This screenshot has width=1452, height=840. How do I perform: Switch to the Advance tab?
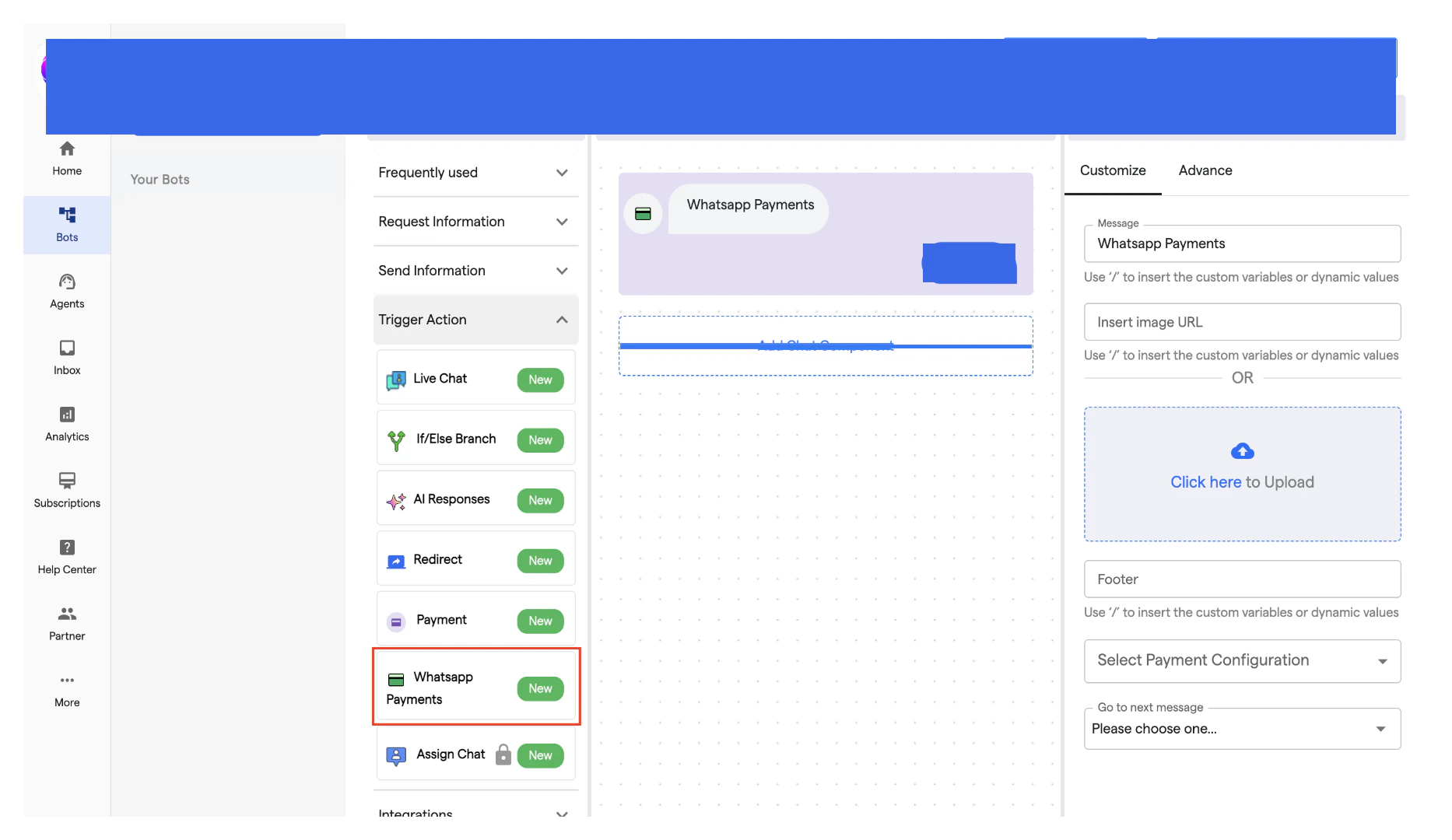click(x=1205, y=170)
